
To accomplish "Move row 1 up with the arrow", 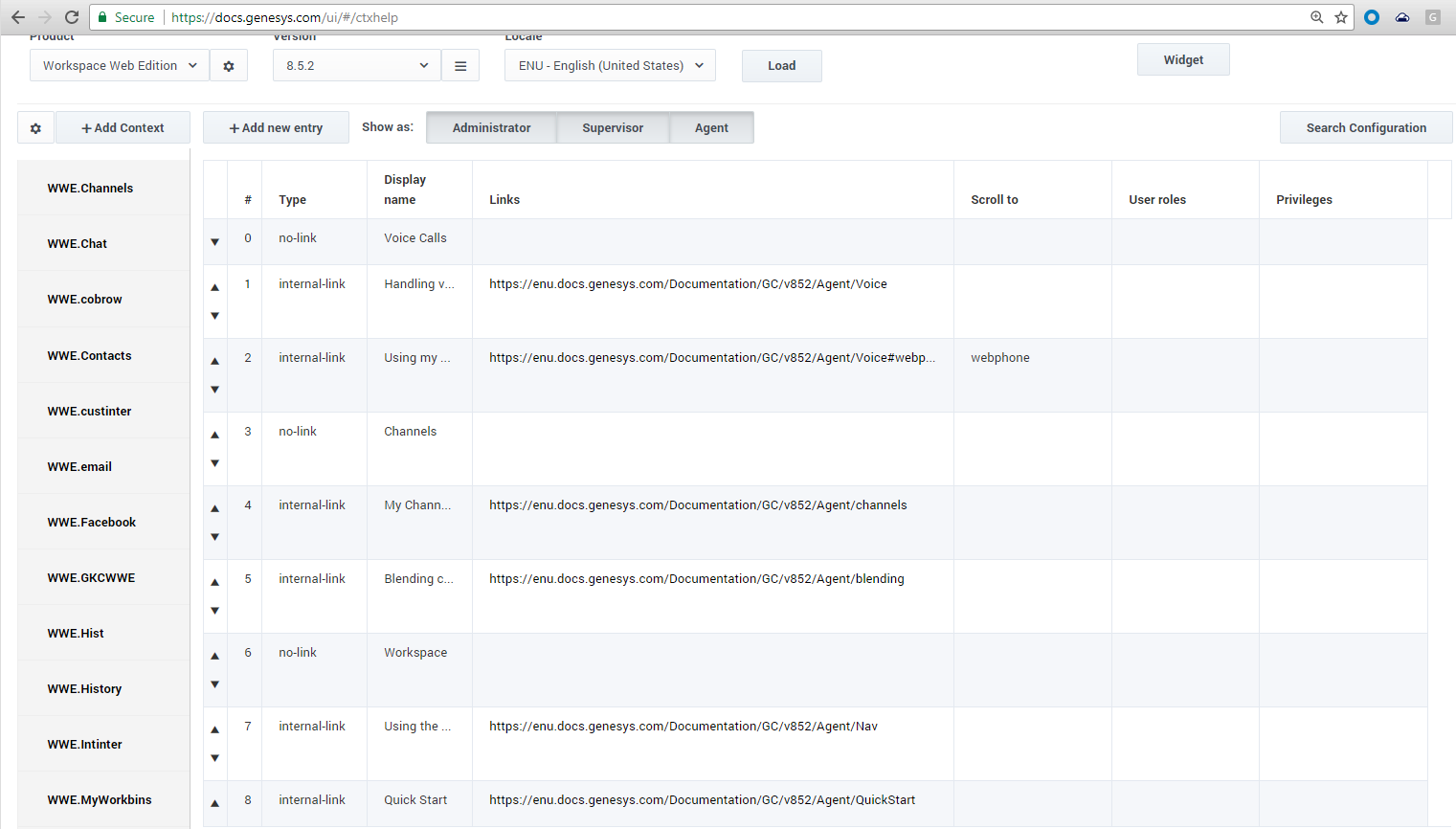I will tap(215, 287).
